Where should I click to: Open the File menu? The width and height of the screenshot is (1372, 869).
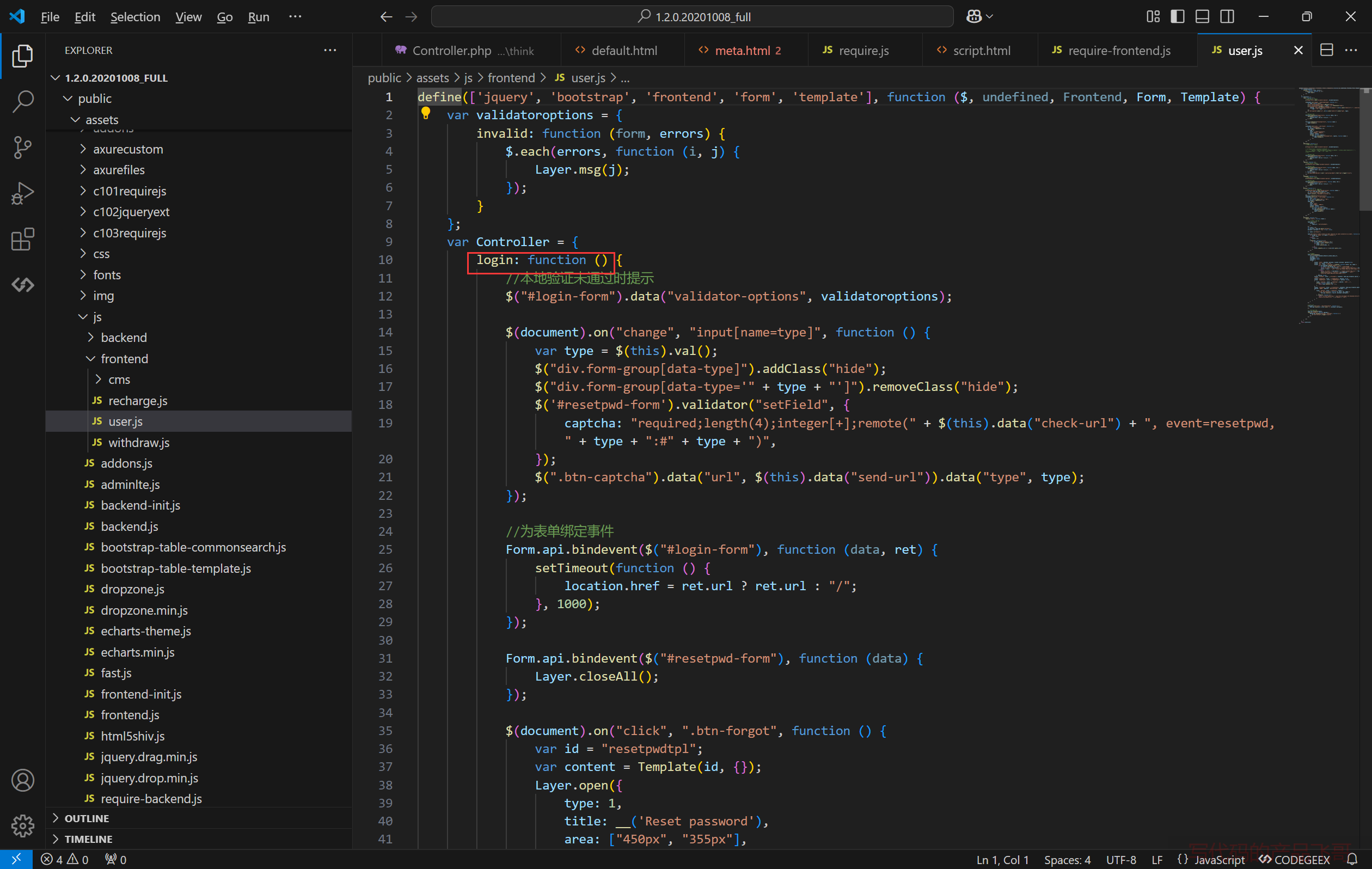[50, 16]
